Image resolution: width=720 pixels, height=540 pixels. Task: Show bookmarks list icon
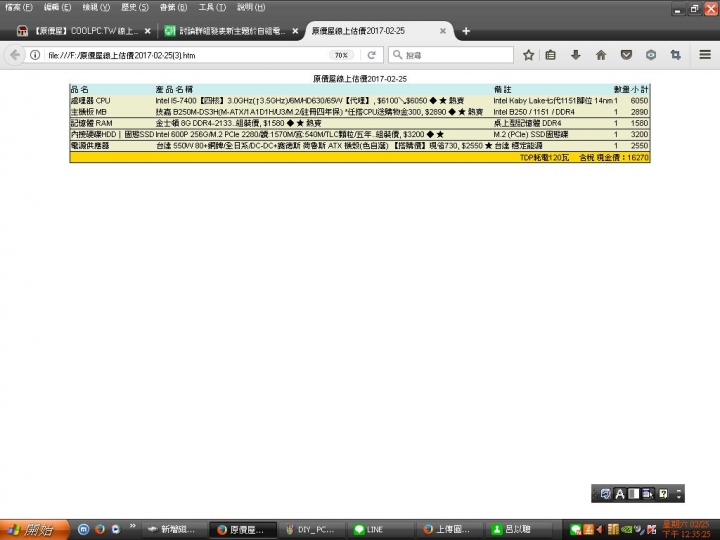click(x=551, y=55)
